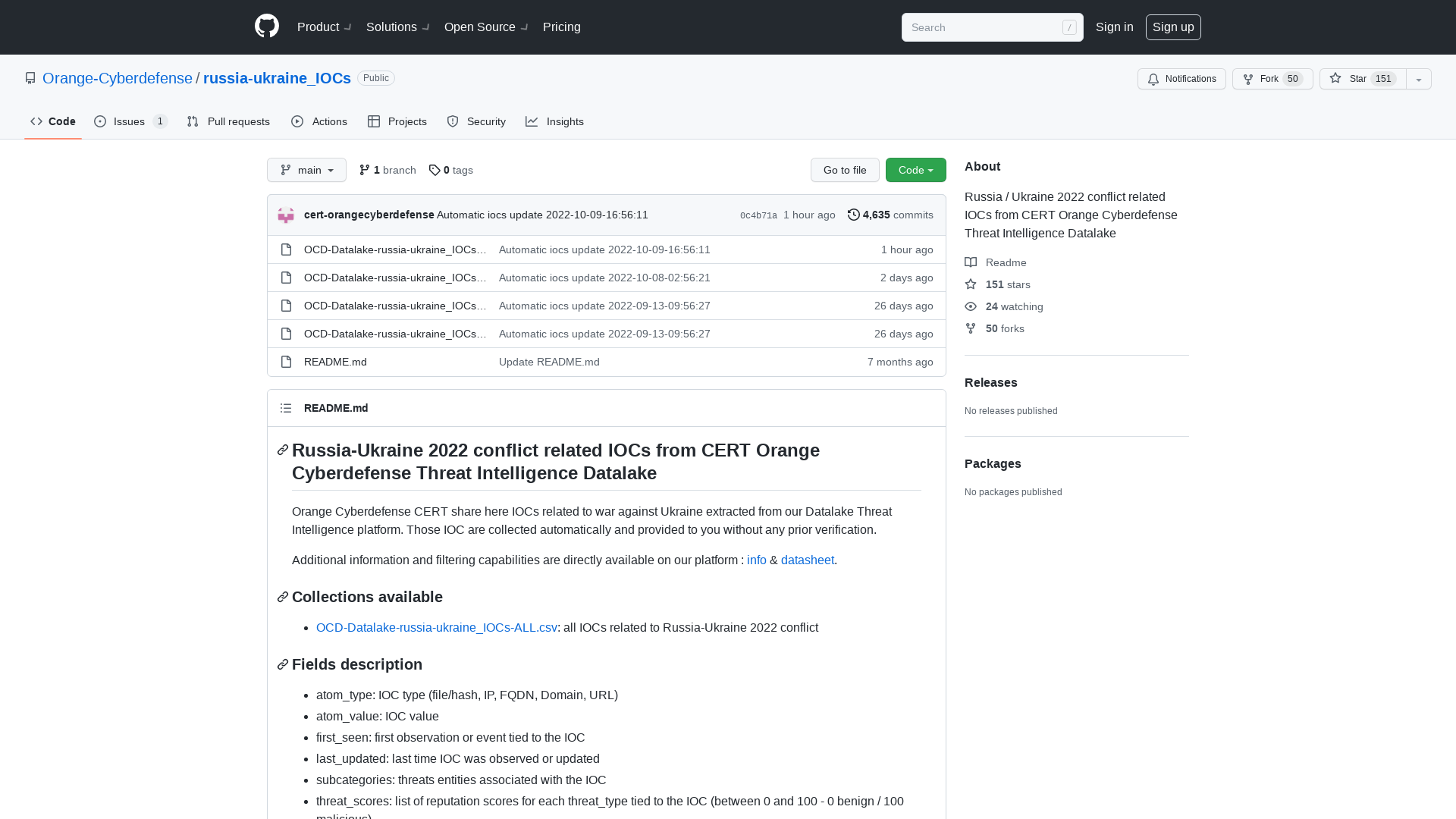The image size is (1456, 819).
Task: Open the main branch selector
Action: click(306, 170)
